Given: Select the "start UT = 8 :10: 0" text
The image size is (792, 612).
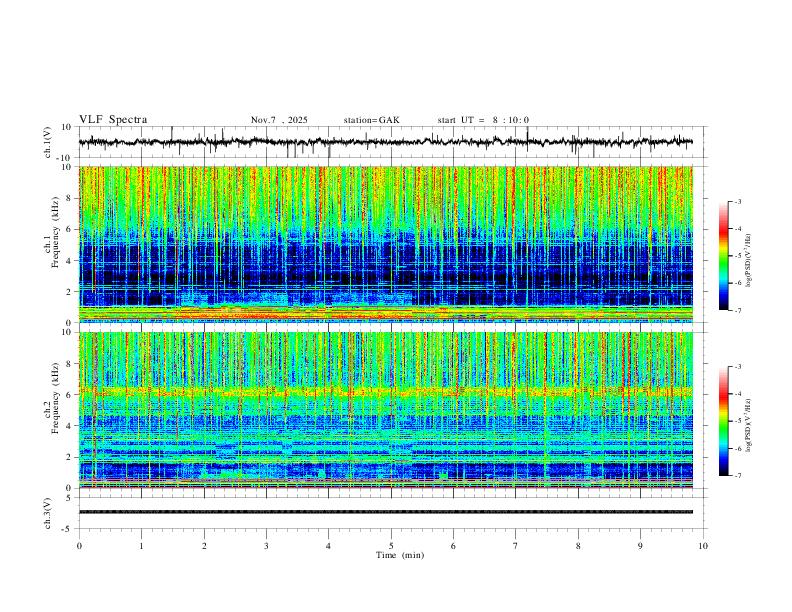Looking at the screenshot, I should click(x=483, y=120).
